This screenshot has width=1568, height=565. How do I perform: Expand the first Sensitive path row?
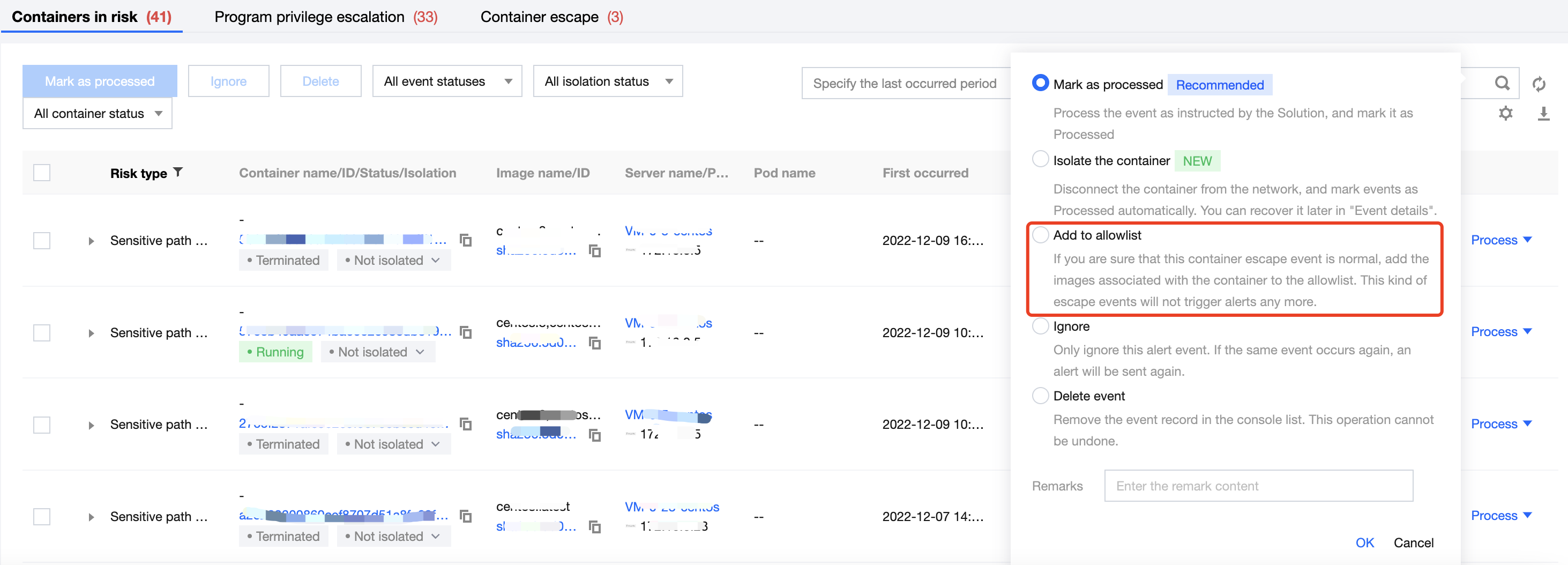point(91,241)
